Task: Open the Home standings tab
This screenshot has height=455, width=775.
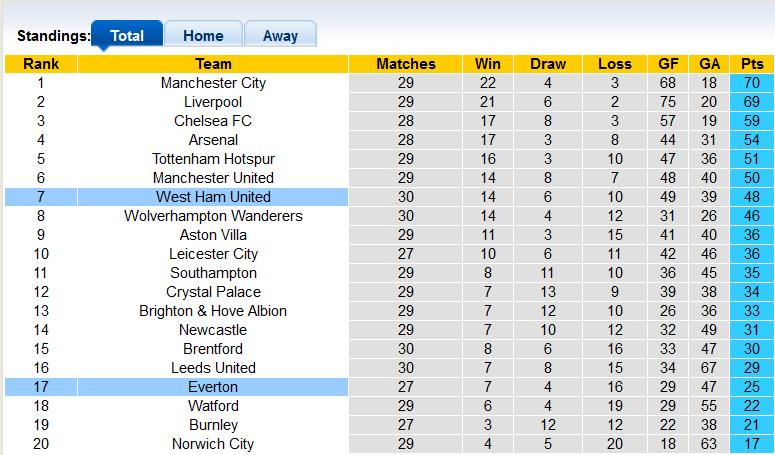Action: (x=203, y=36)
